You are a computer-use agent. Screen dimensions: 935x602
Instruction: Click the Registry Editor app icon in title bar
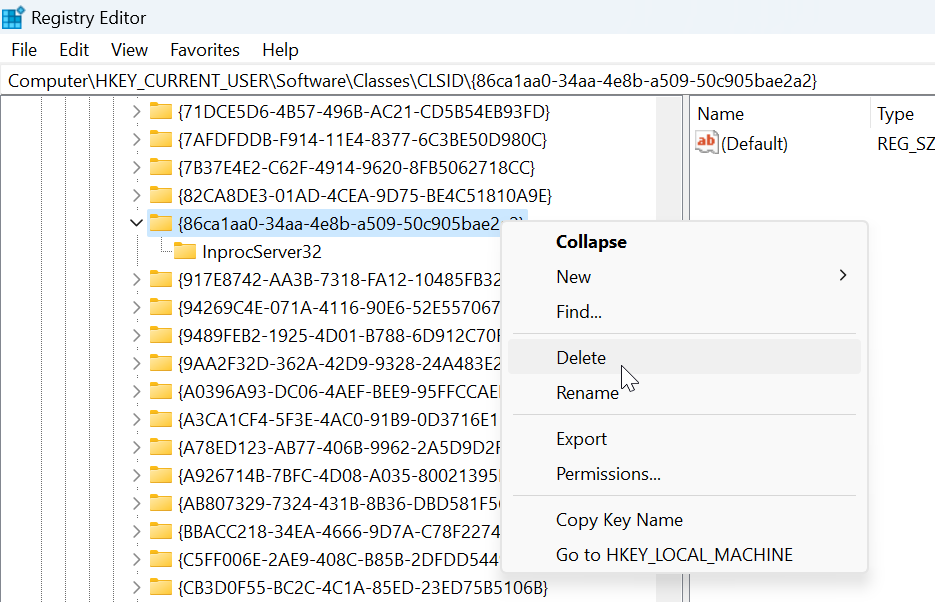(13, 17)
